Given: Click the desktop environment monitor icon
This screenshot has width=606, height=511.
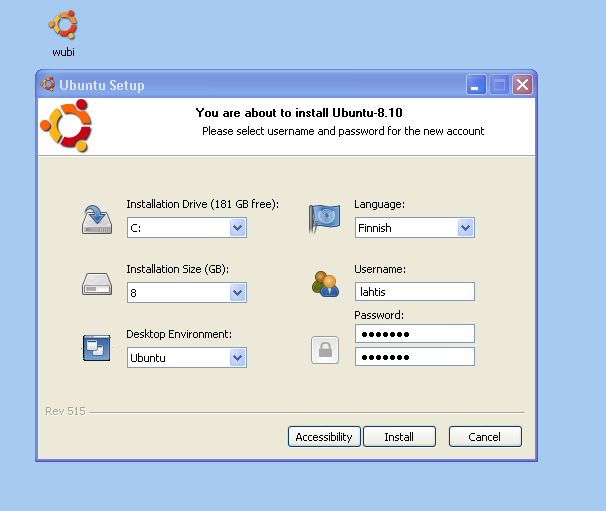Looking at the screenshot, I should [x=96, y=348].
